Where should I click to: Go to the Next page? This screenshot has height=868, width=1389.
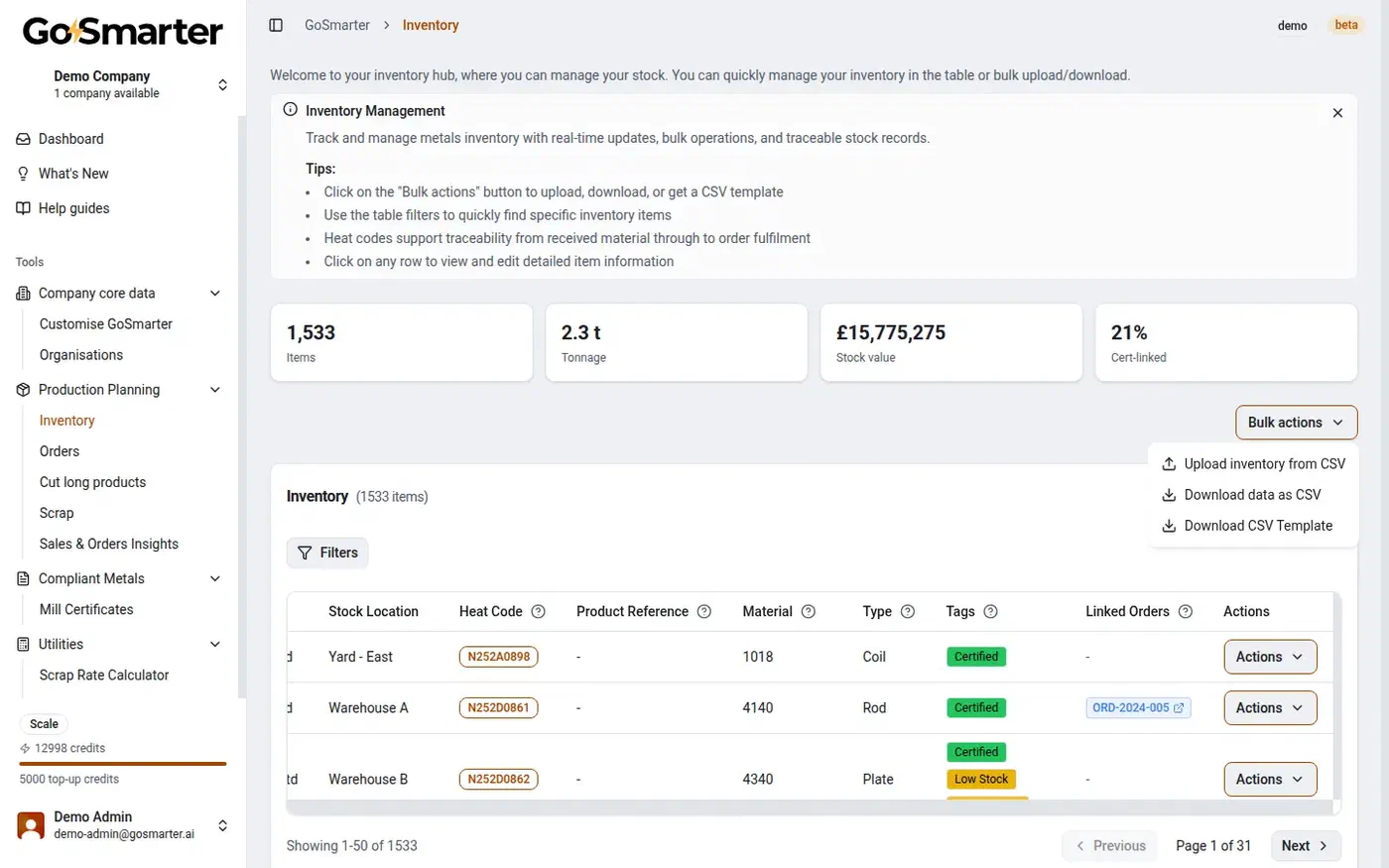tap(1305, 846)
